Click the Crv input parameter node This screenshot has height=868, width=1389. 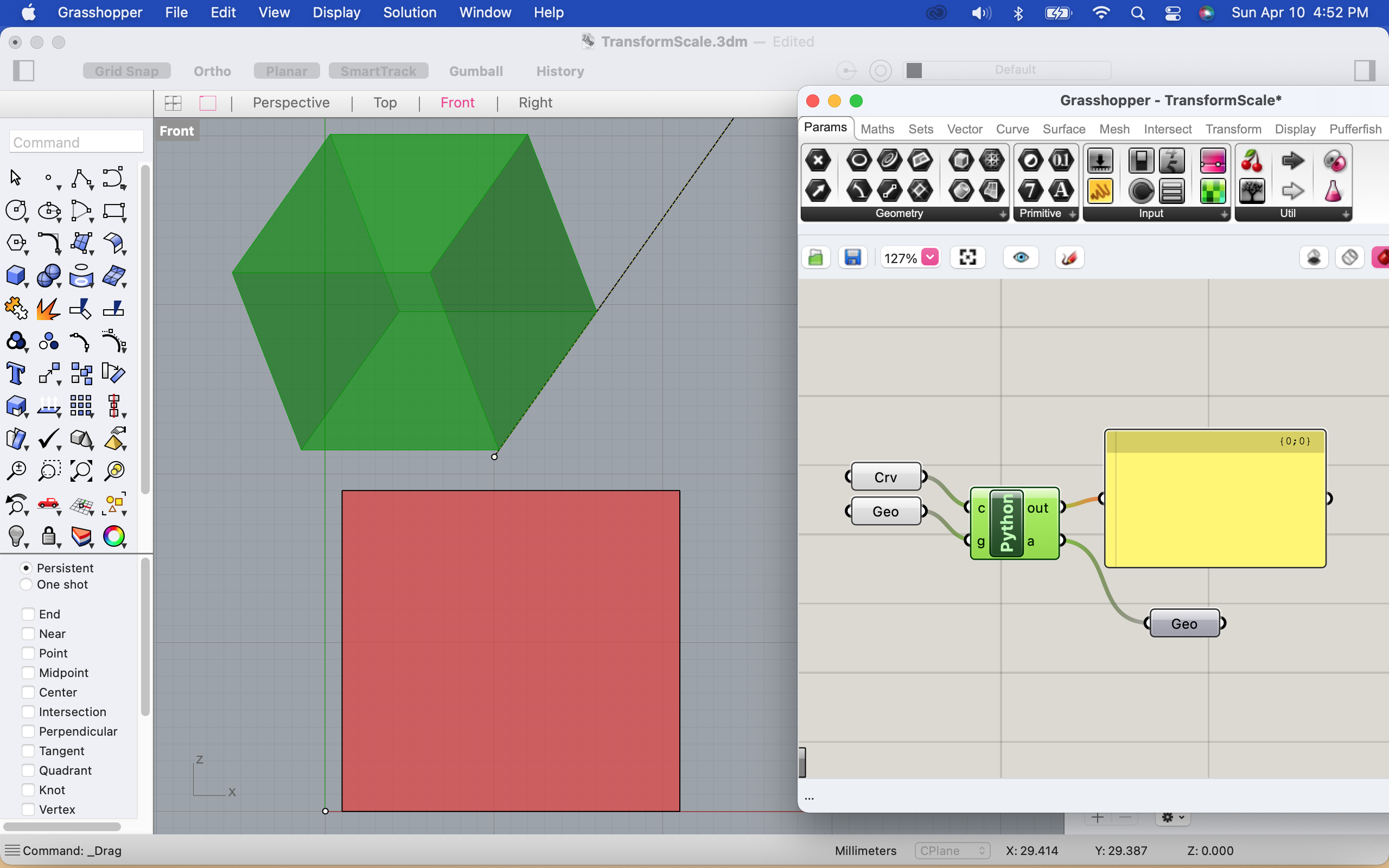(884, 477)
